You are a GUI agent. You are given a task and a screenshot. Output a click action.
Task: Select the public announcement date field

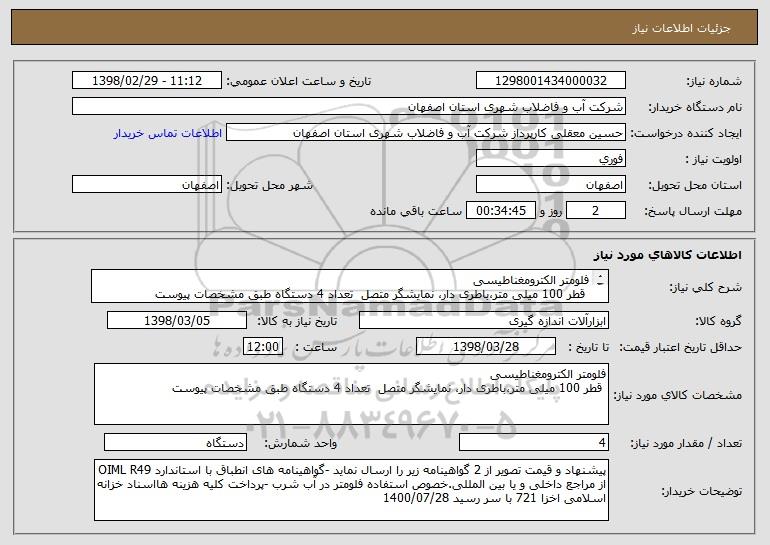click(x=147, y=81)
